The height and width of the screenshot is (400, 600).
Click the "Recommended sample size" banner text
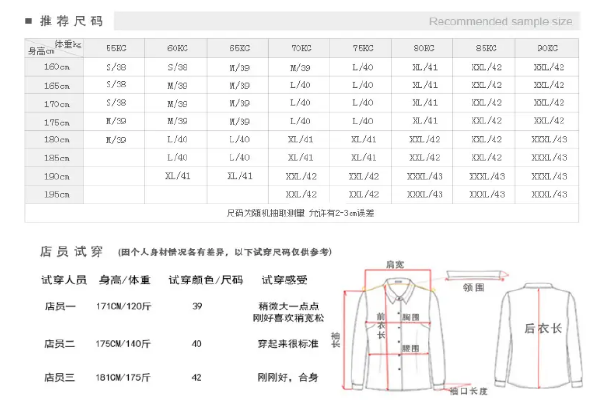click(501, 21)
